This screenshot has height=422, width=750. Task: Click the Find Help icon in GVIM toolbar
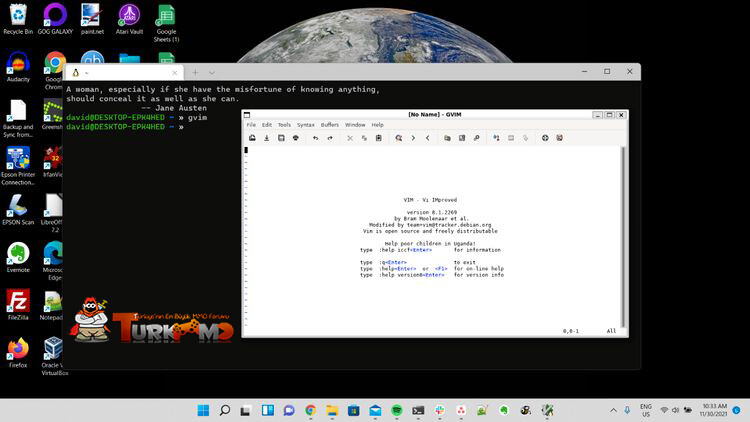[x=560, y=138]
